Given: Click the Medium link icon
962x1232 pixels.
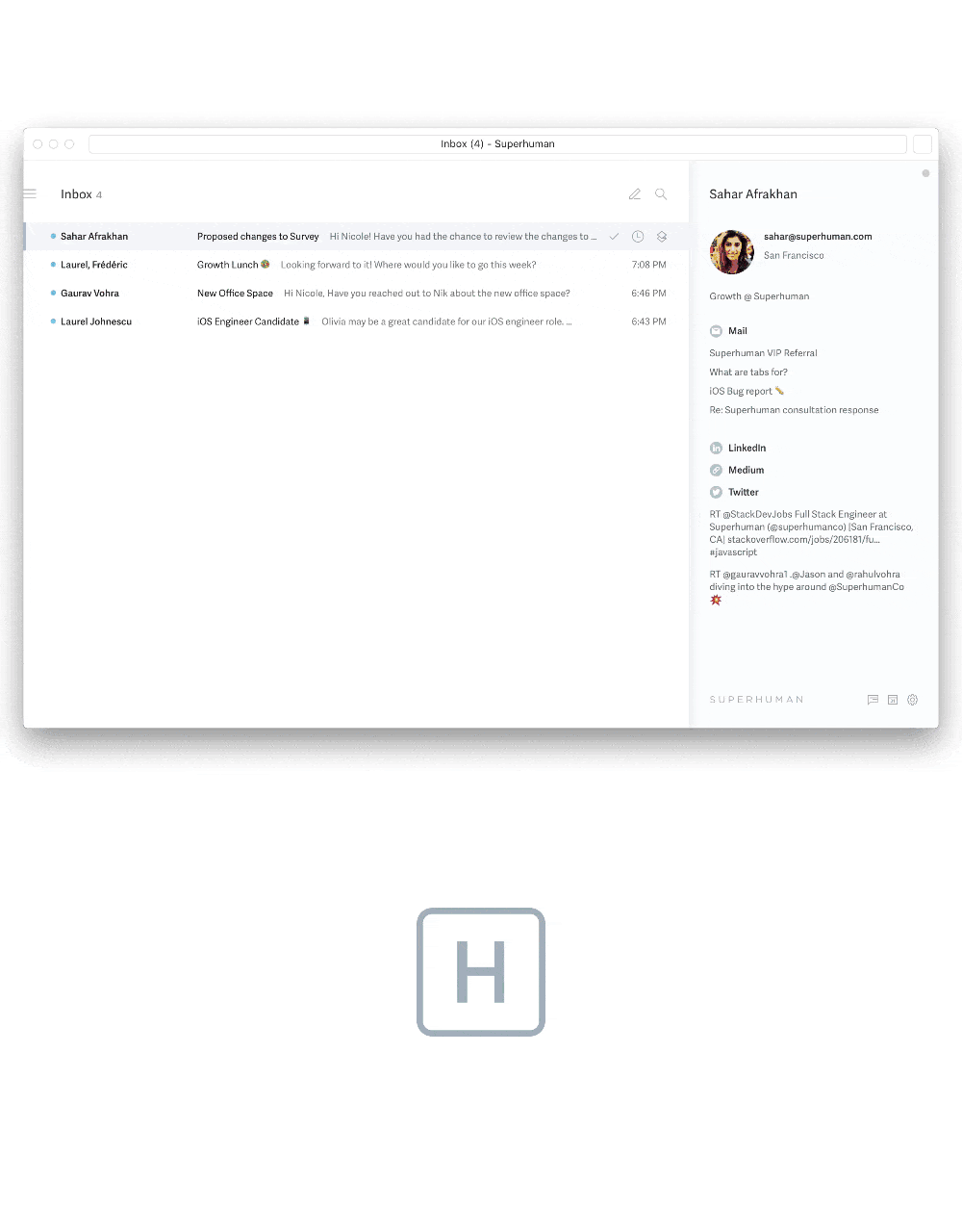Looking at the screenshot, I should (716, 471).
